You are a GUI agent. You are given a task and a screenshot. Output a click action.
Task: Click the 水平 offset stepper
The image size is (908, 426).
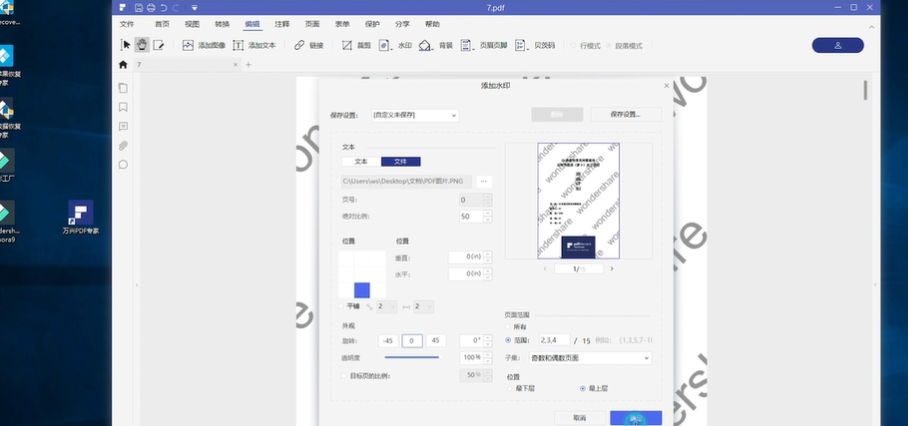pyautogui.click(x=488, y=274)
